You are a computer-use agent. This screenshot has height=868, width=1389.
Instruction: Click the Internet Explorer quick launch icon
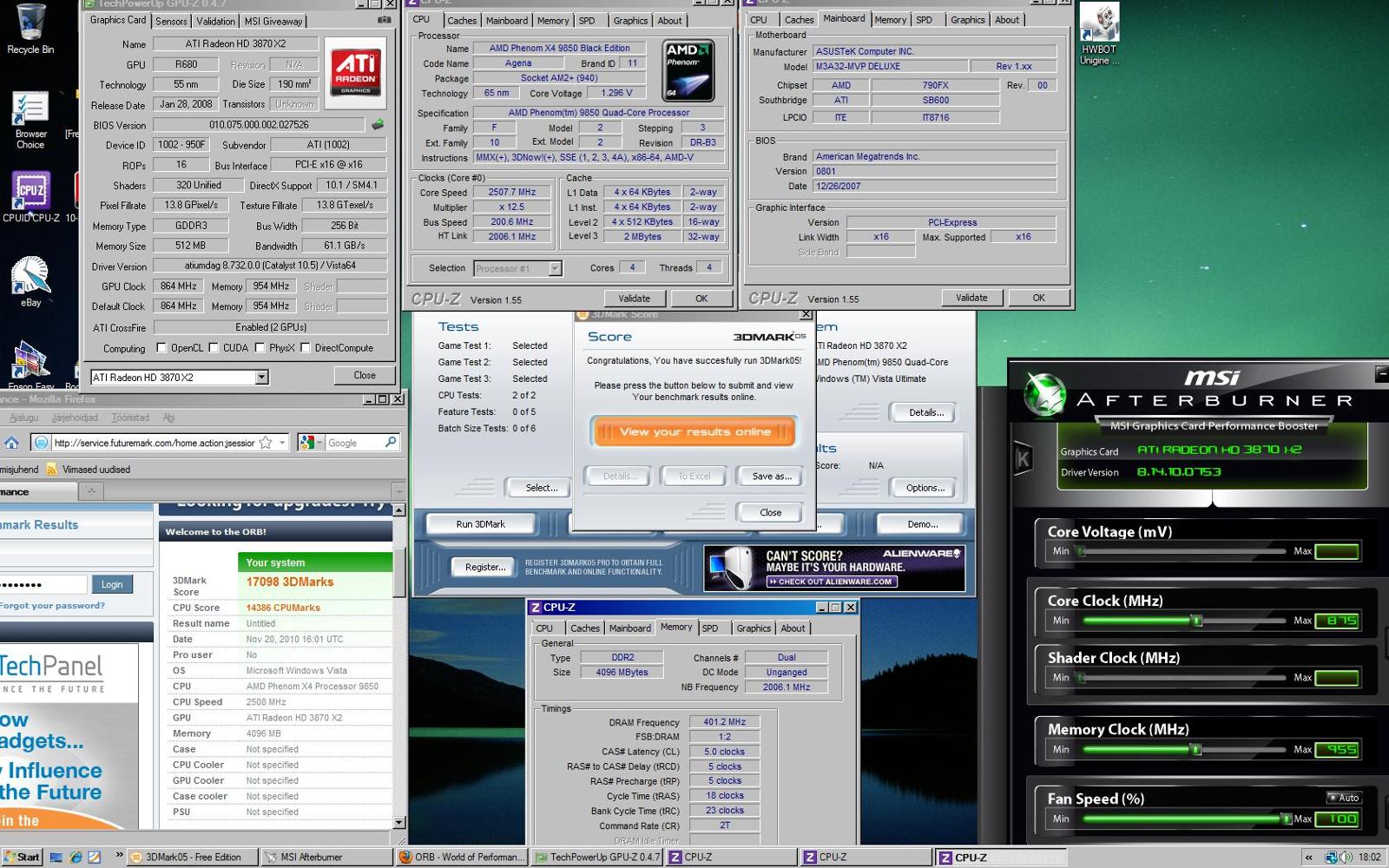point(76,858)
